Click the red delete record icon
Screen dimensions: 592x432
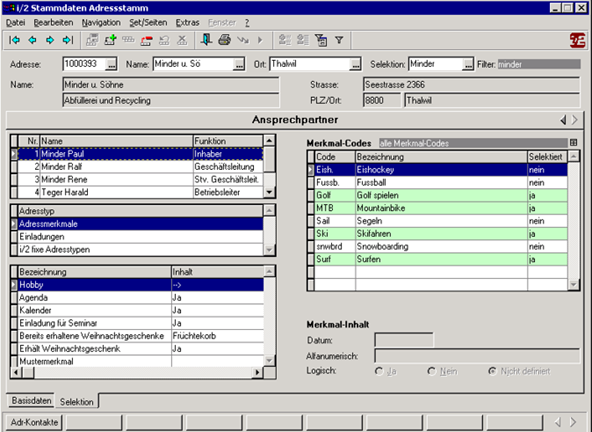pos(146,40)
